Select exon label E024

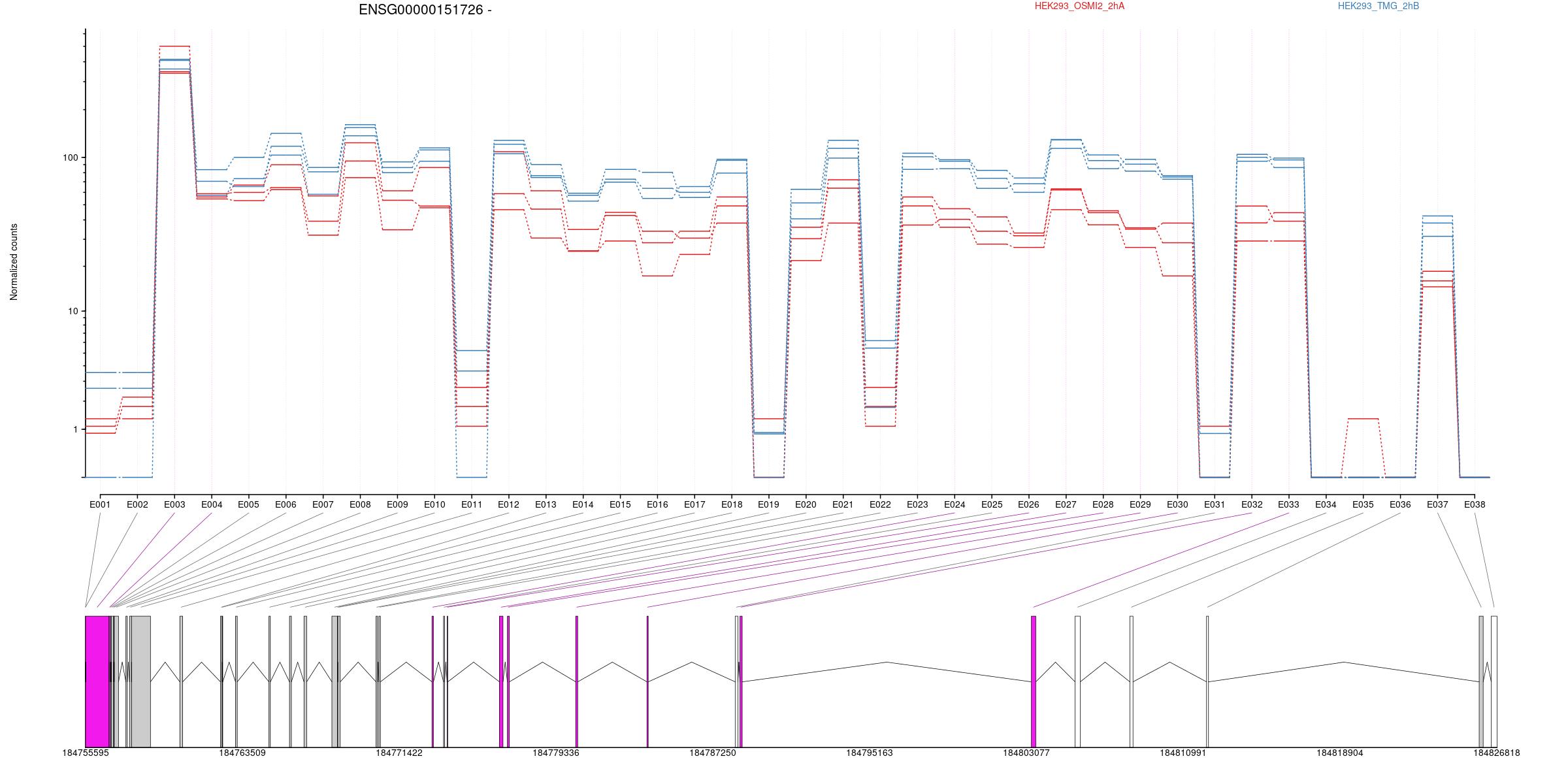click(955, 504)
